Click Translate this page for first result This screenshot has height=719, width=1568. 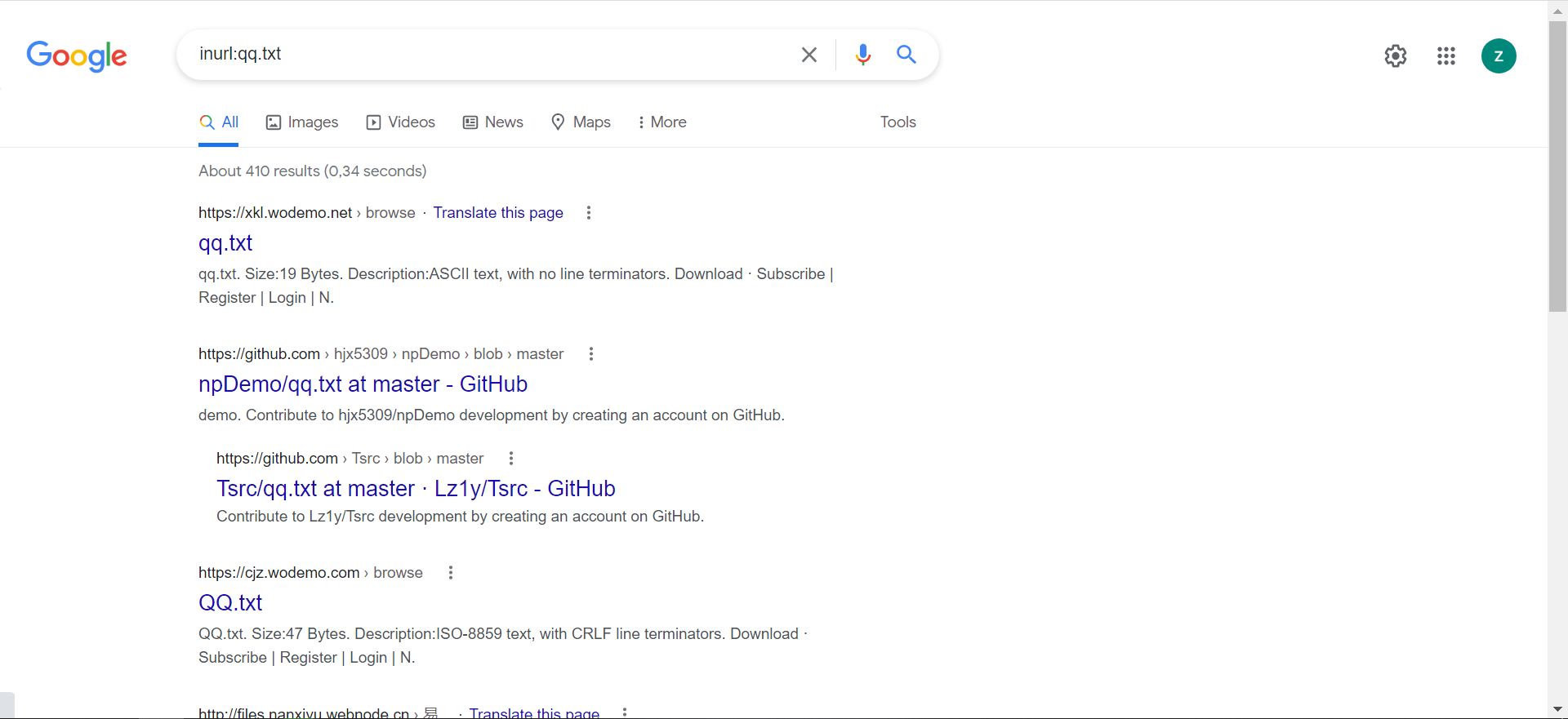(x=498, y=213)
